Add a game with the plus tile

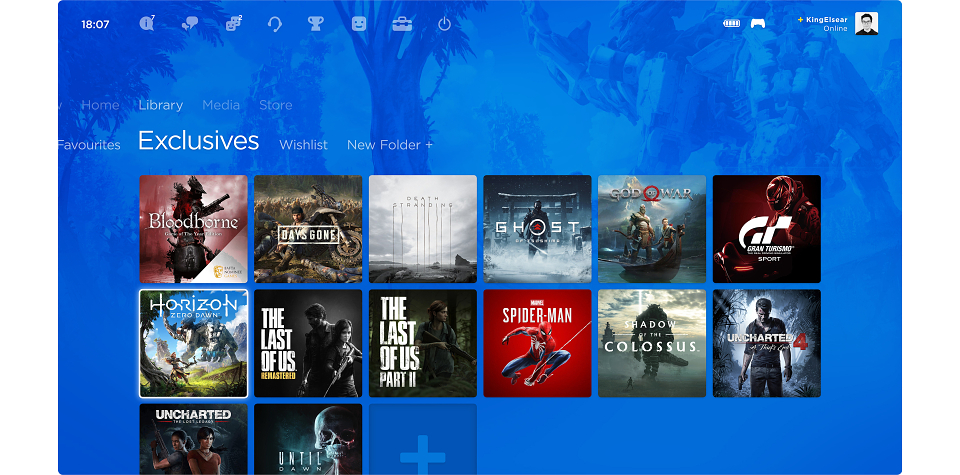(422, 439)
